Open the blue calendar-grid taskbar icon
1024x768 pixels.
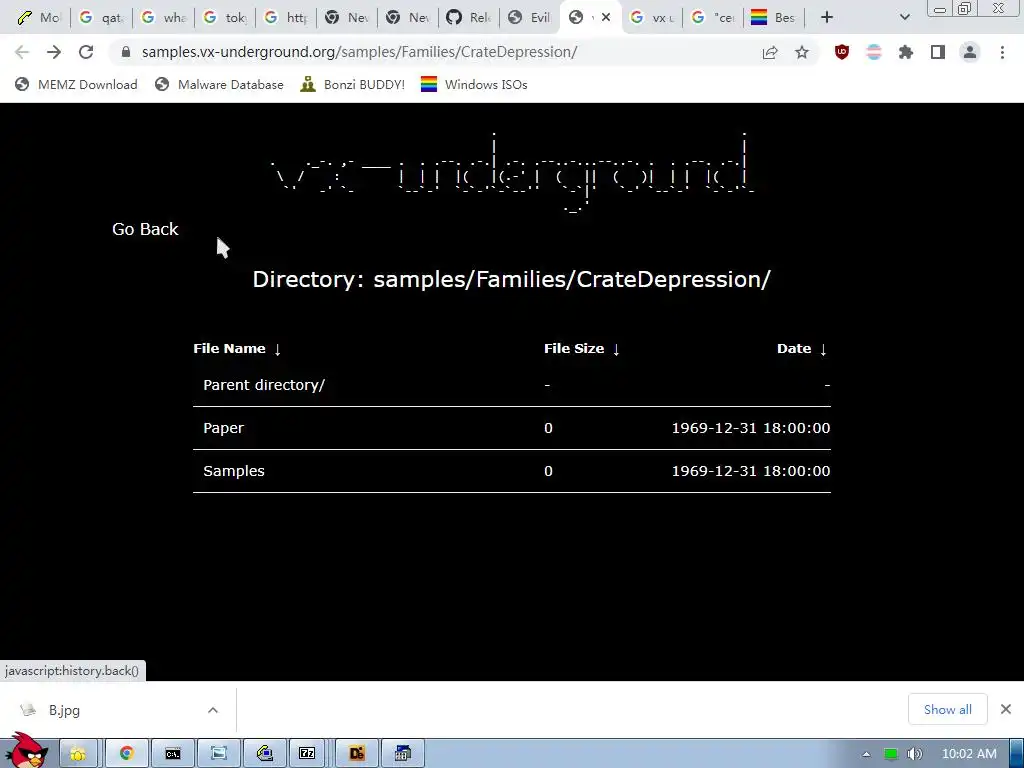coord(403,754)
